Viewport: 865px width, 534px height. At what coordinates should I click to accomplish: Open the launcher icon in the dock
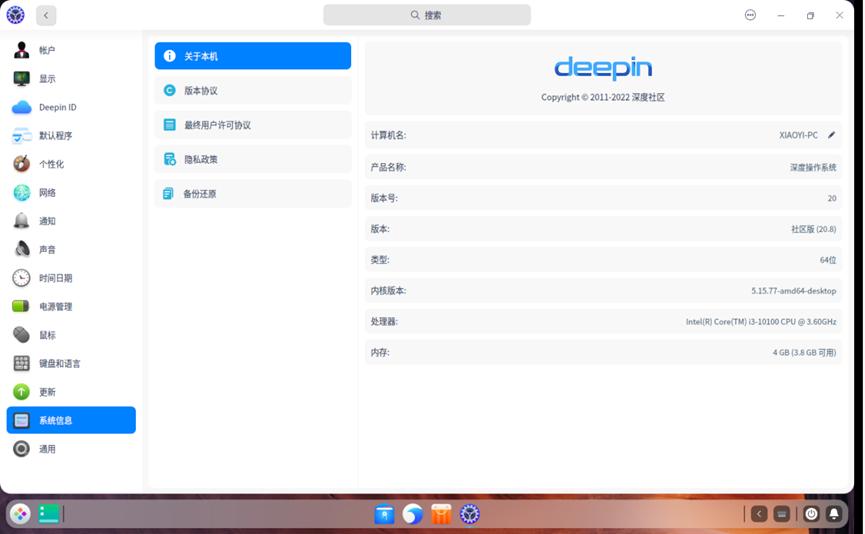click(20, 514)
